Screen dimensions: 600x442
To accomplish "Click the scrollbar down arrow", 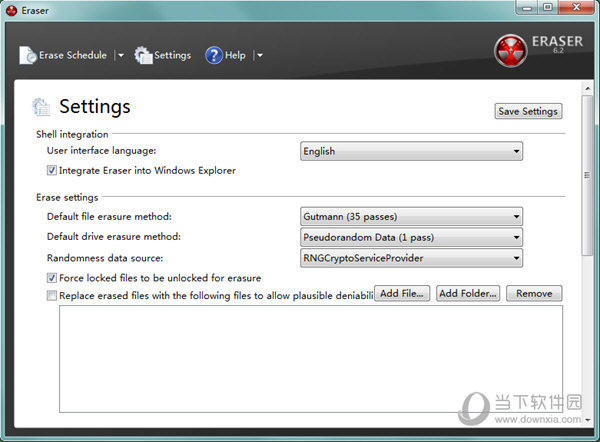I will (587, 420).
